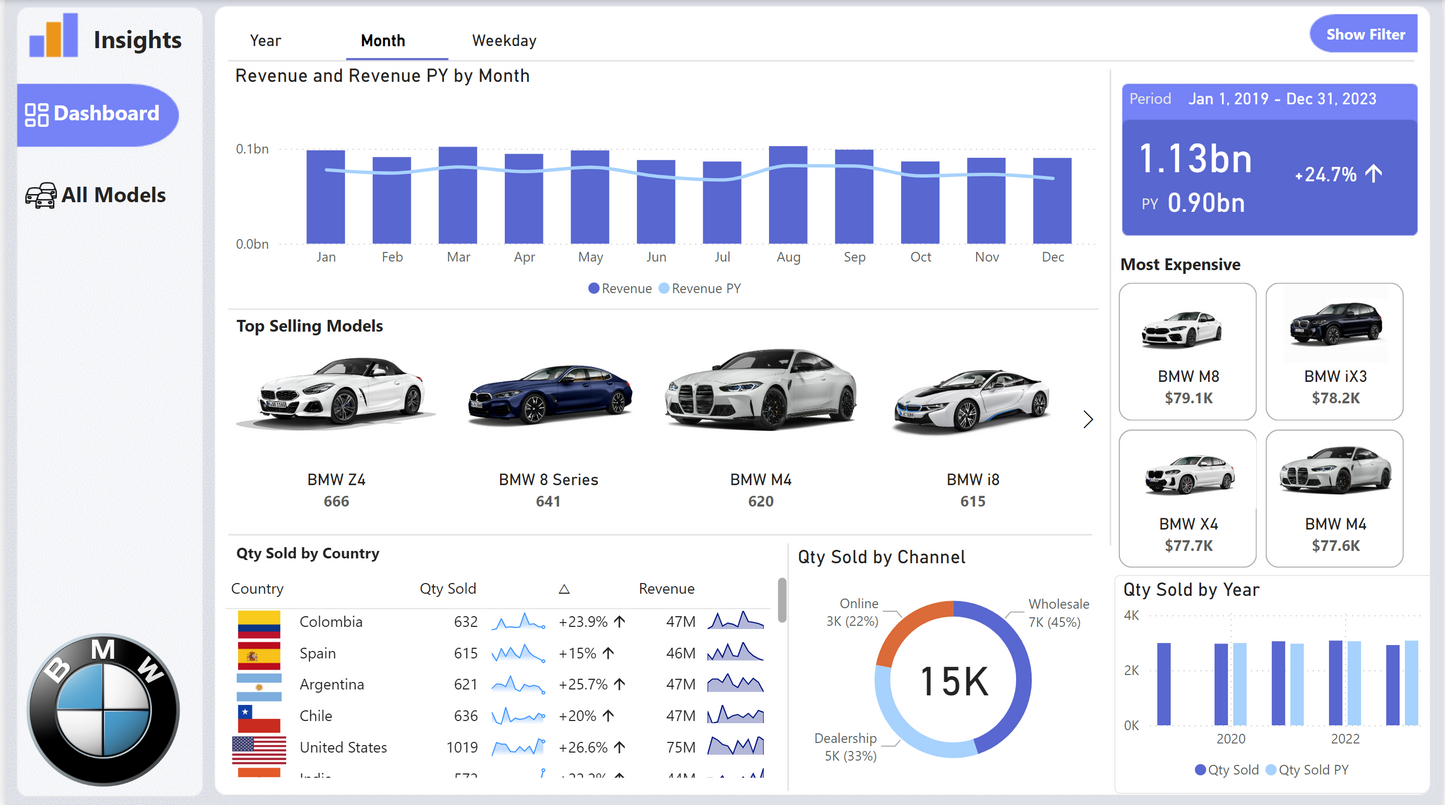Click the +26.6% up arrow for United States
The image size is (1445, 805).
point(619,748)
